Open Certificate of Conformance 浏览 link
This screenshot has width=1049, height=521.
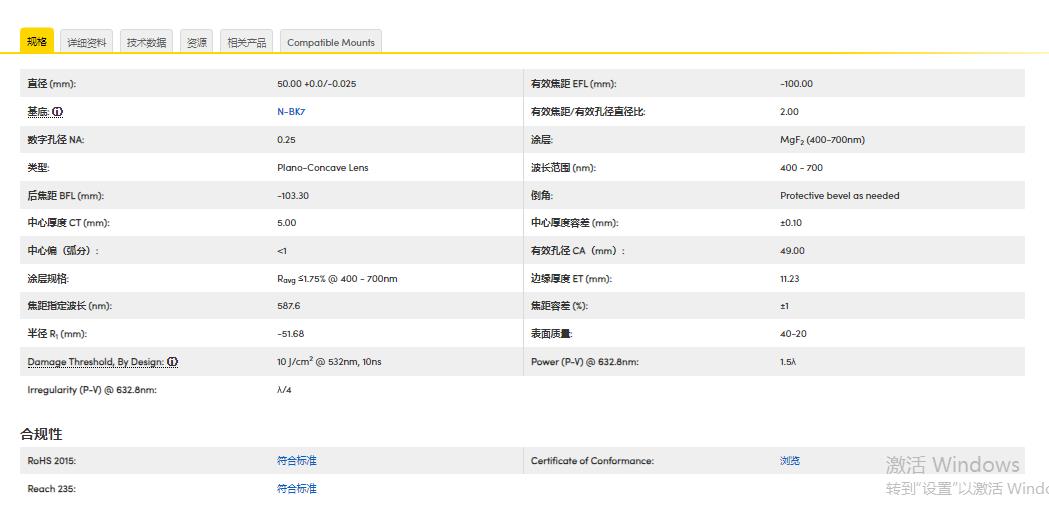789,461
